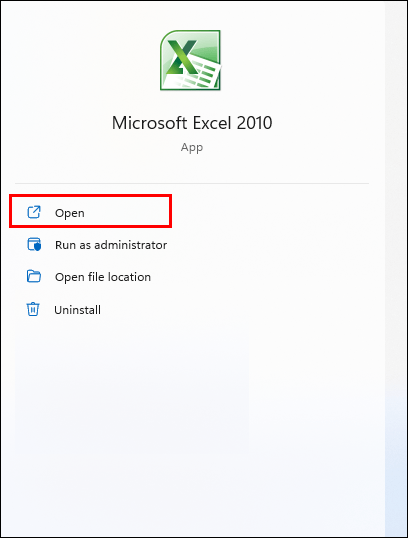Screen dimensions: 408x538
Task: Click the folder icon for Open file location
Action: click(x=34, y=276)
